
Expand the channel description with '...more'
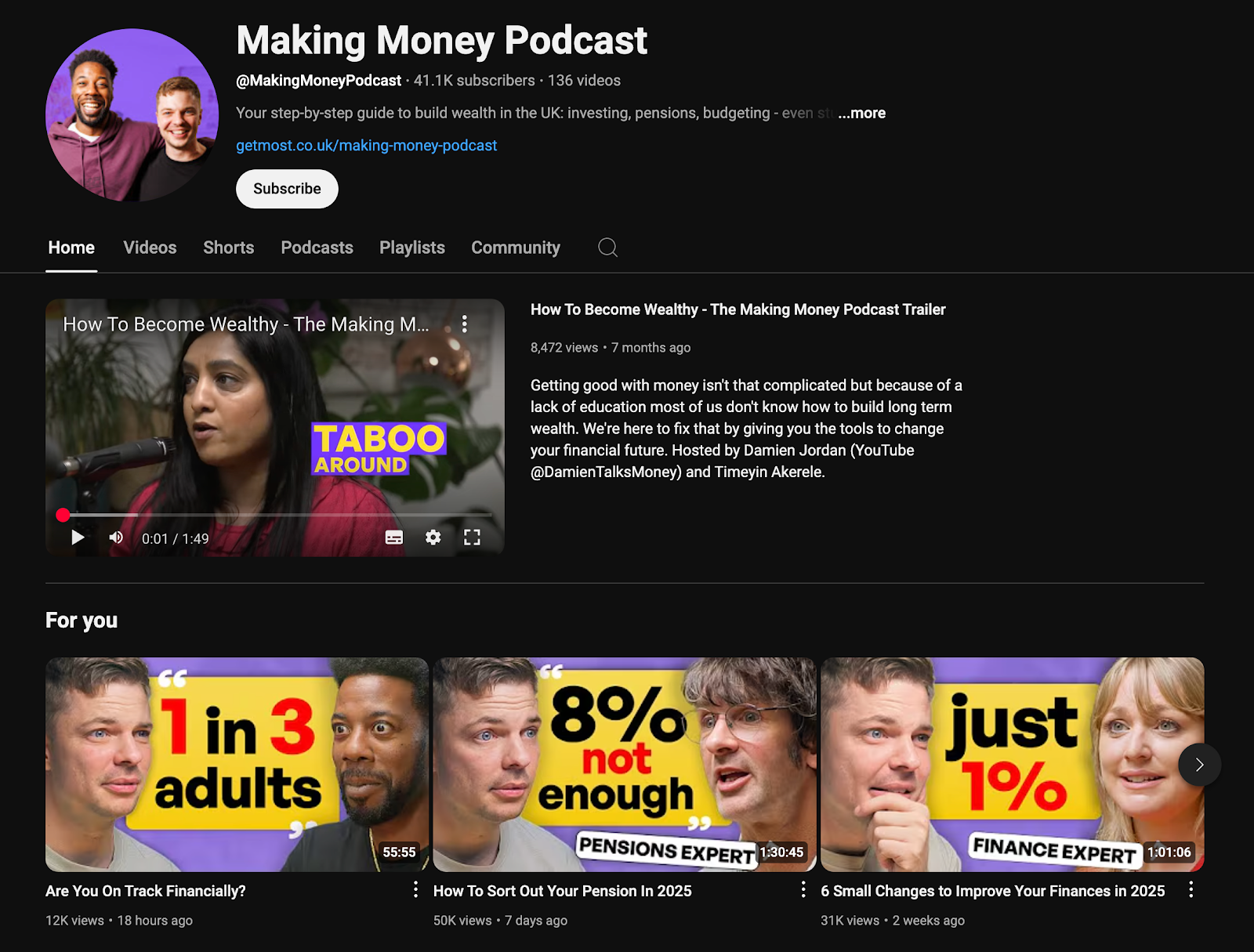pos(860,113)
